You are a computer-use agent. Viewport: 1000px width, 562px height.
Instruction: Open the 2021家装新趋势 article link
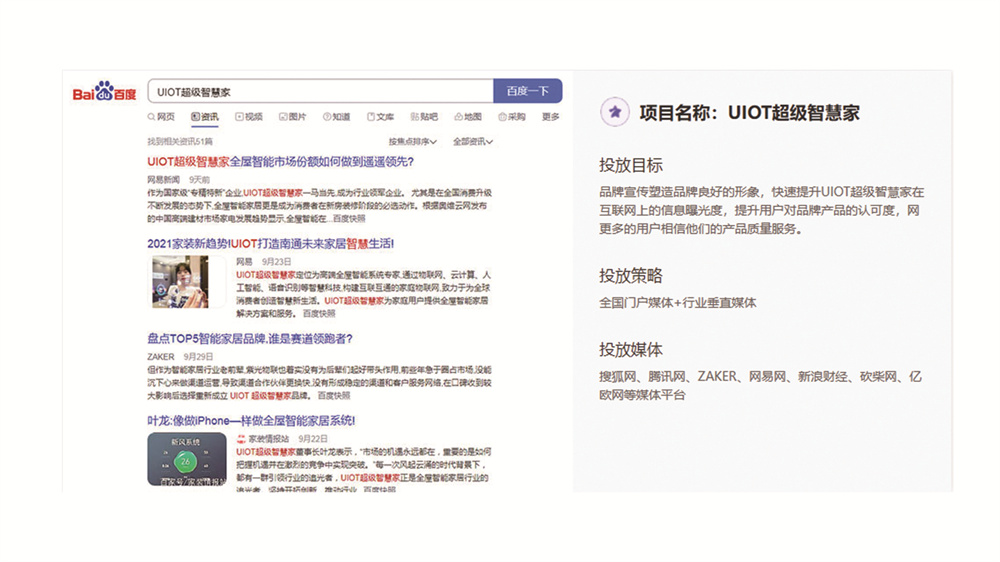point(270,243)
